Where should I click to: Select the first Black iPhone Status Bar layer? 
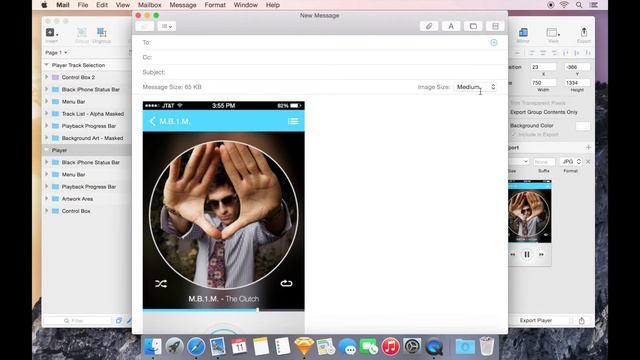point(87,89)
